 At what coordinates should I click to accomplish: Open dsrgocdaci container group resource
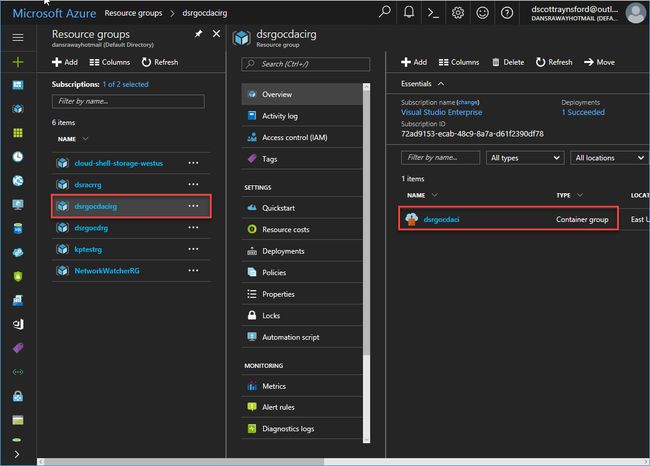pyautogui.click(x=441, y=219)
